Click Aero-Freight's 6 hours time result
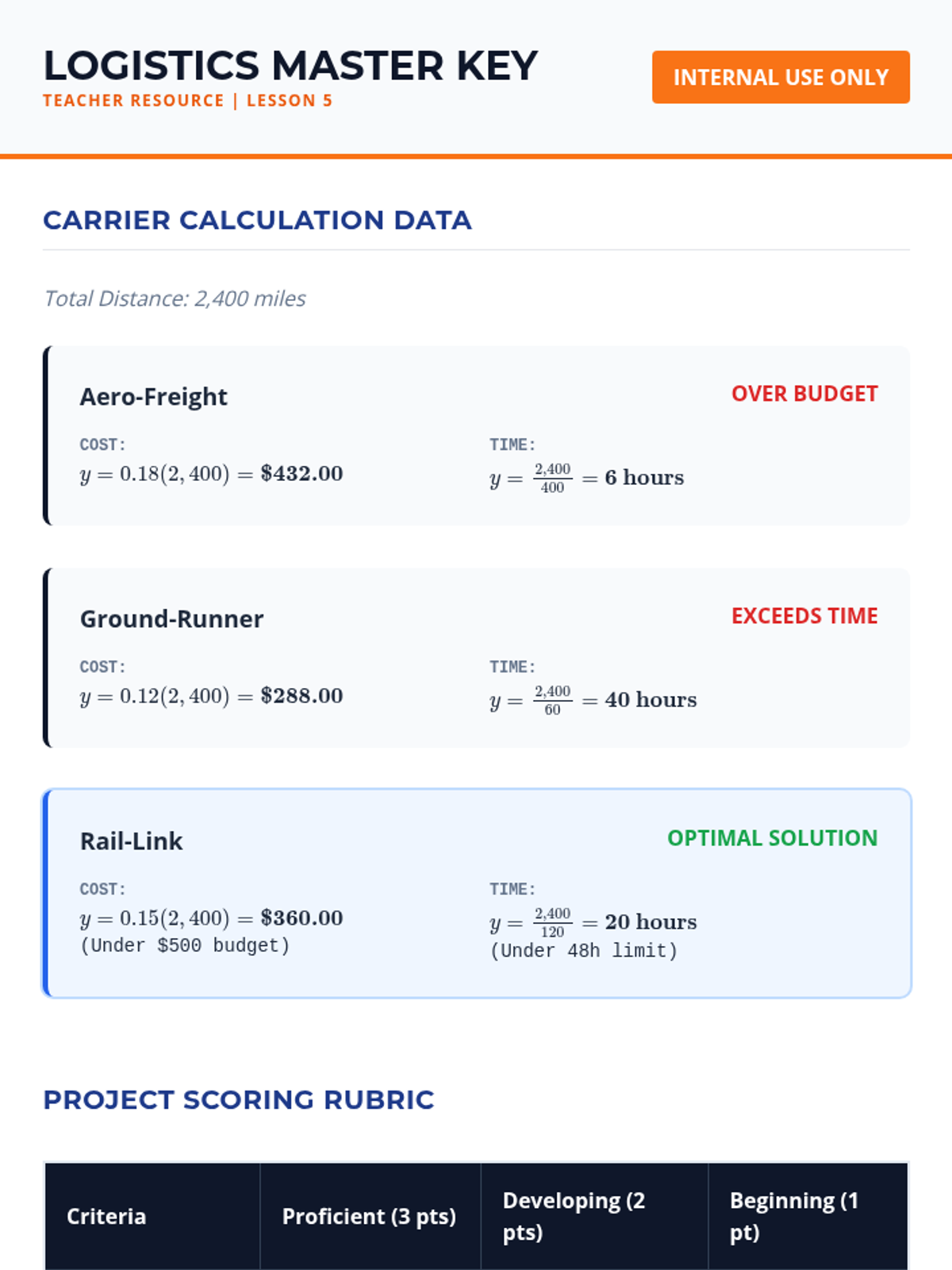The image size is (952, 1270). pyautogui.click(x=644, y=478)
